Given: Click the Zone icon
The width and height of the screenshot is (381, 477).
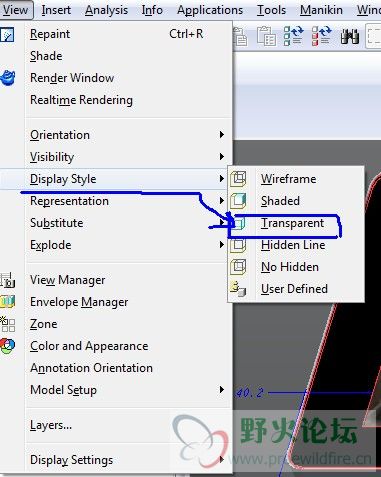Looking at the screenshot, I should click(7, 324).
